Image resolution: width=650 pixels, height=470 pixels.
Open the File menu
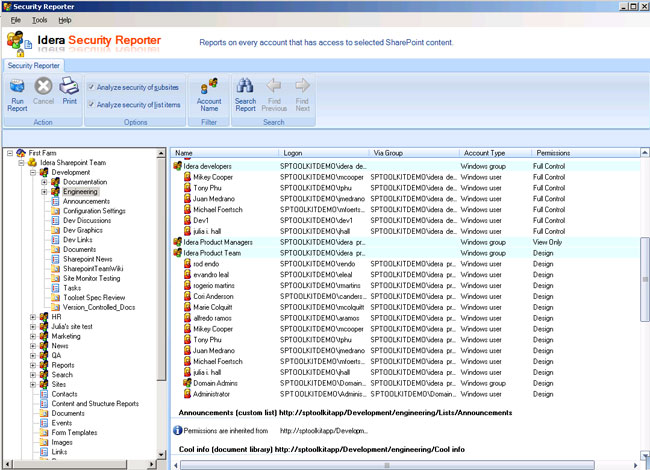pos(16,20)
